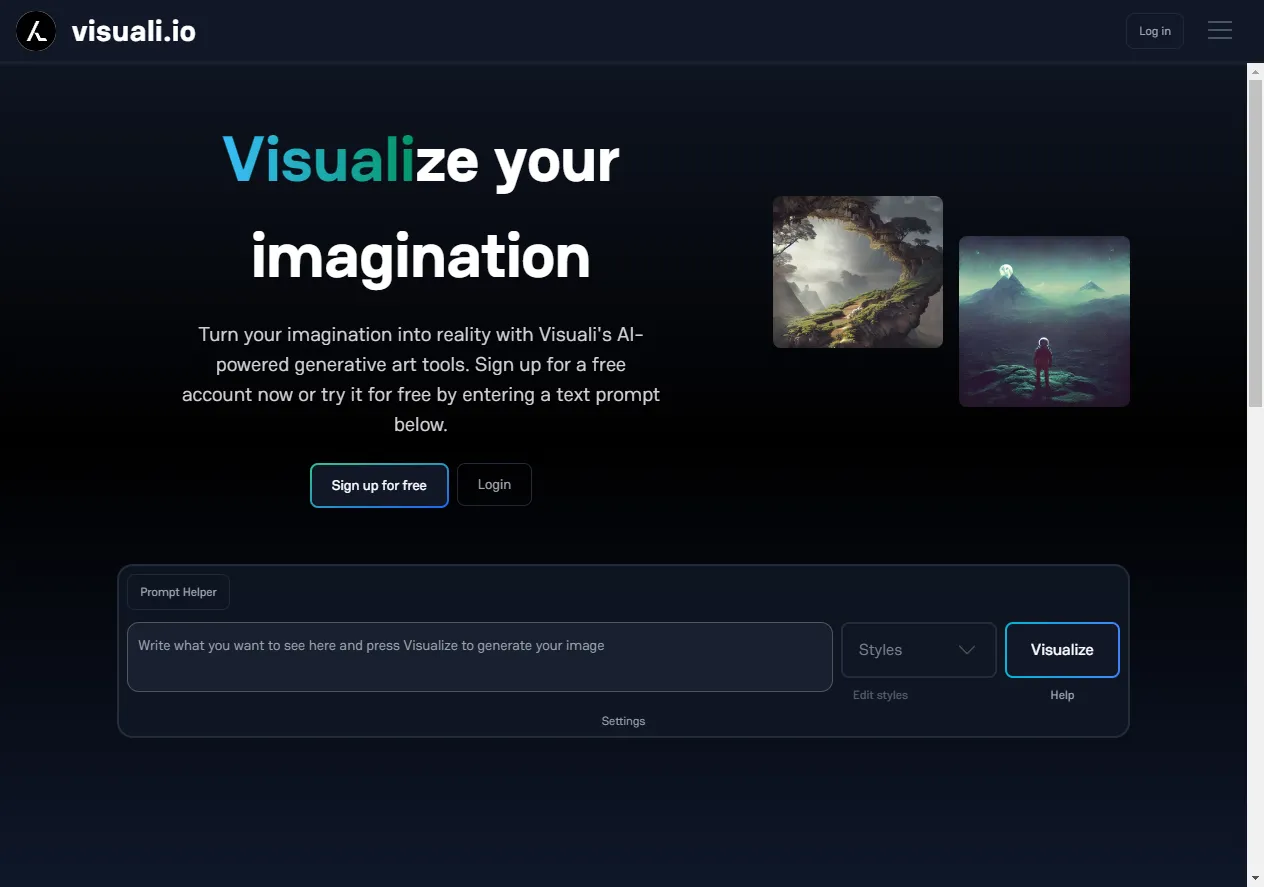The height and width of the screenshot is (887, 1264).
Task: Click the Visualize button
Action: point(1062,649)
